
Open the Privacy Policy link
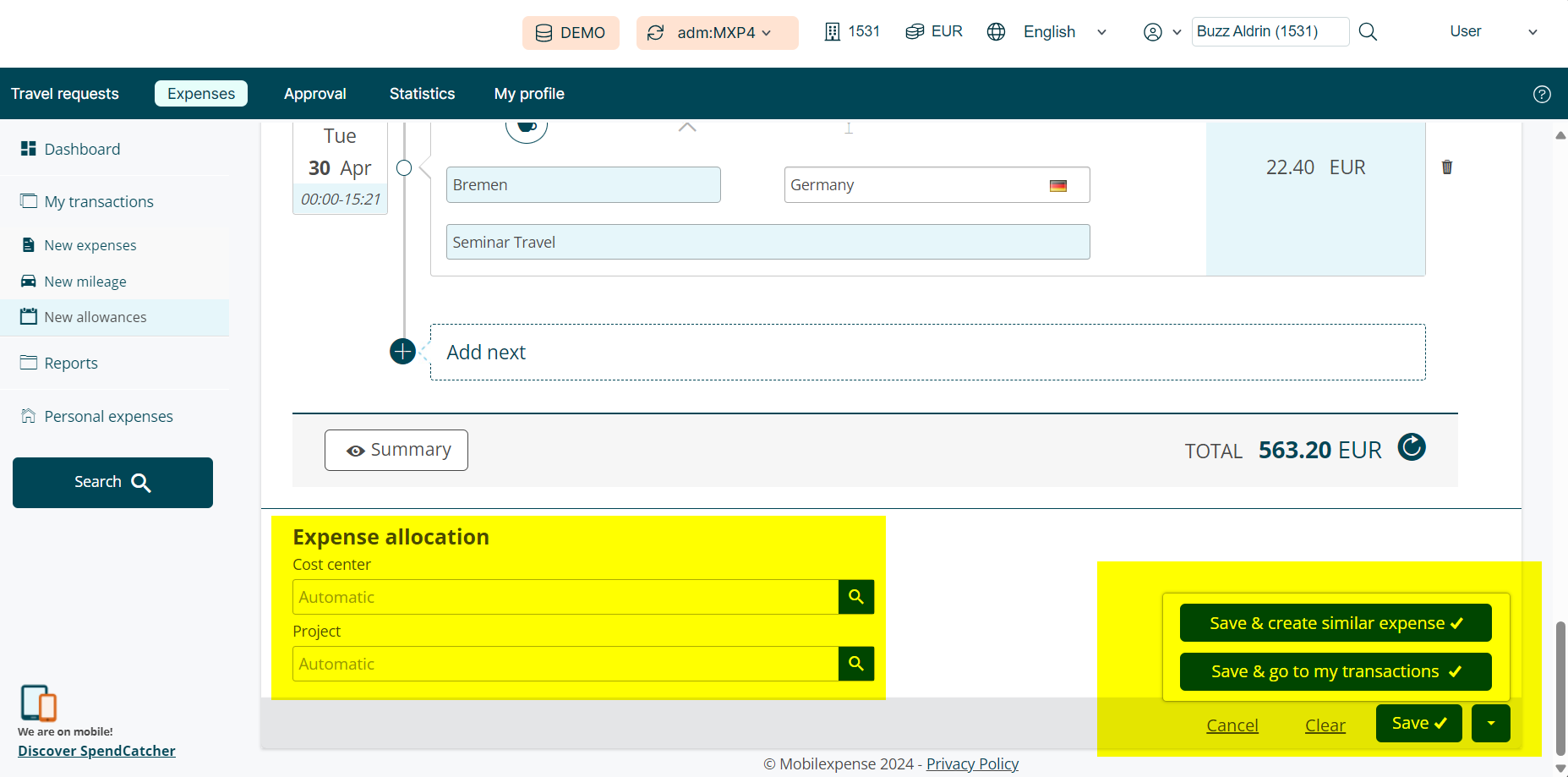tap(972, 763)
